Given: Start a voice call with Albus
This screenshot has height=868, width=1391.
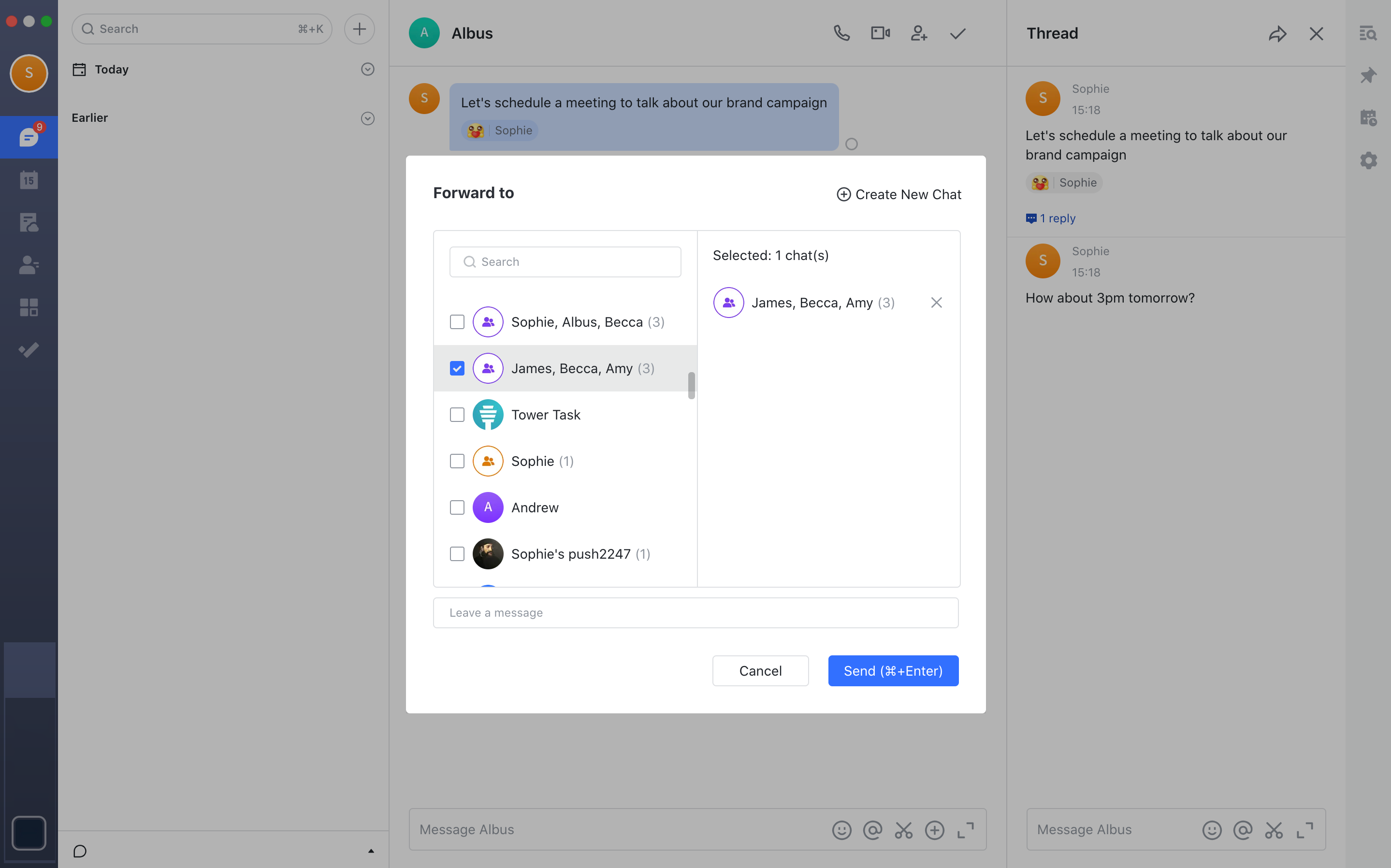Looking at the screenshot, I should pos(841,33).
